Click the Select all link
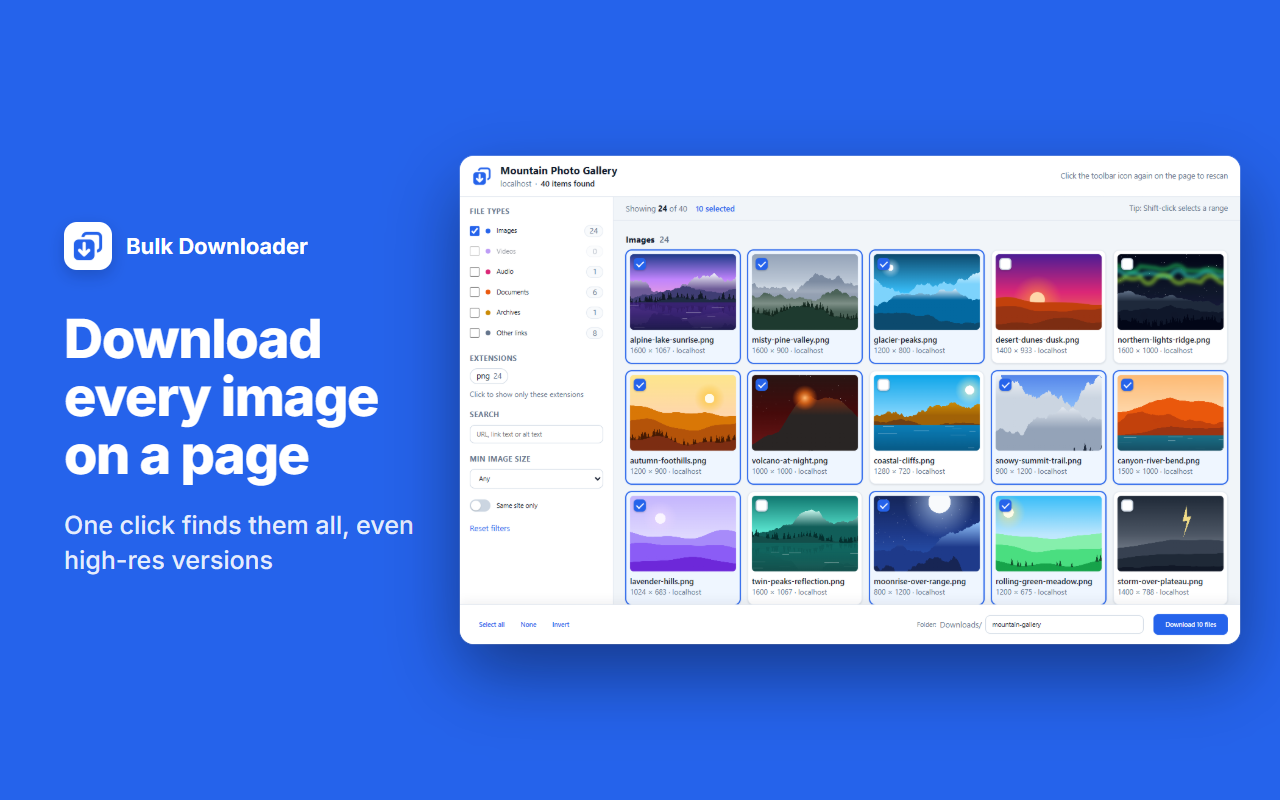The width and height of the screenshot is (1280, 800). click(492, 625)
